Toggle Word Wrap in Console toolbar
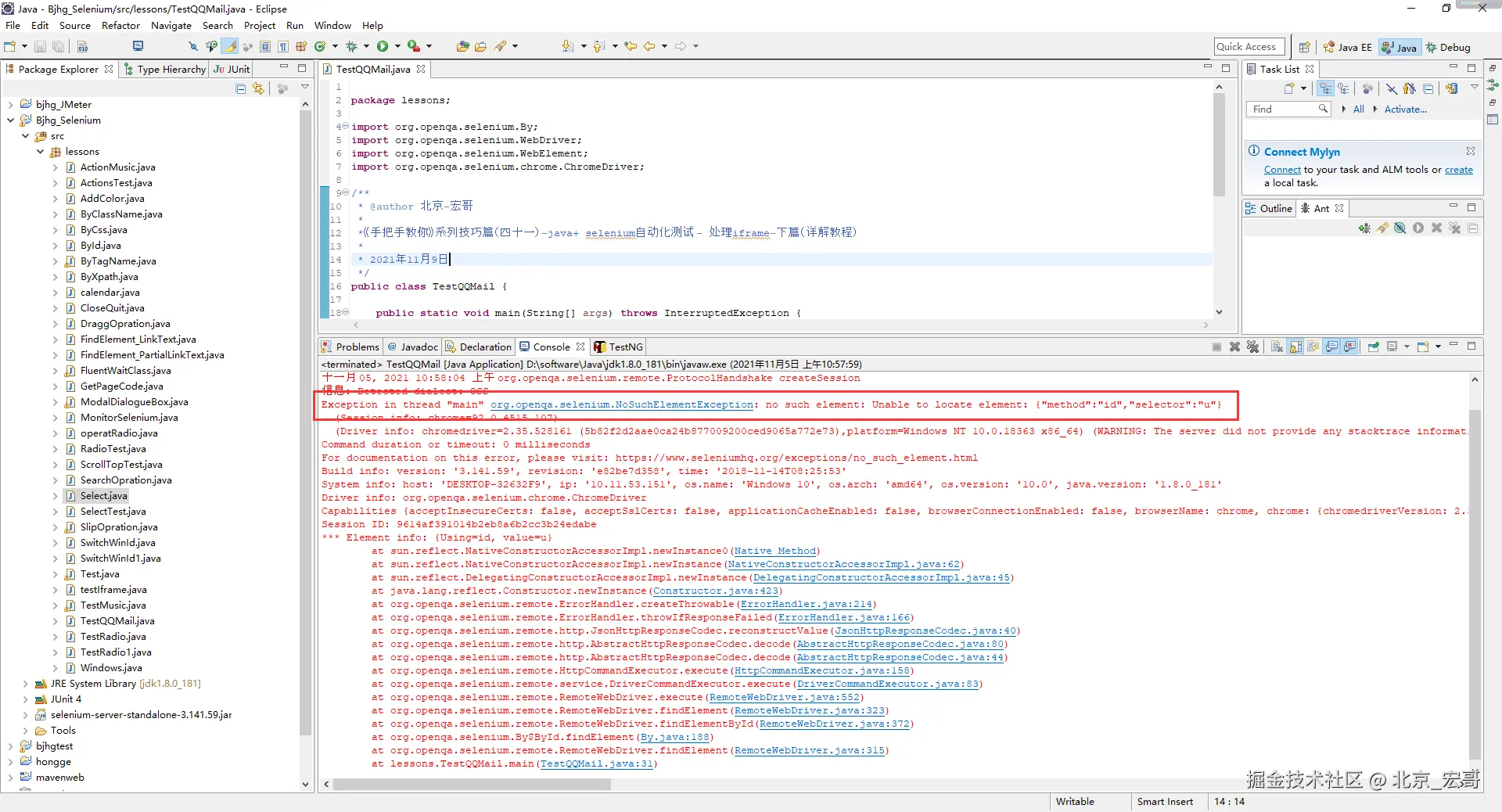 tap(1313, 347)
